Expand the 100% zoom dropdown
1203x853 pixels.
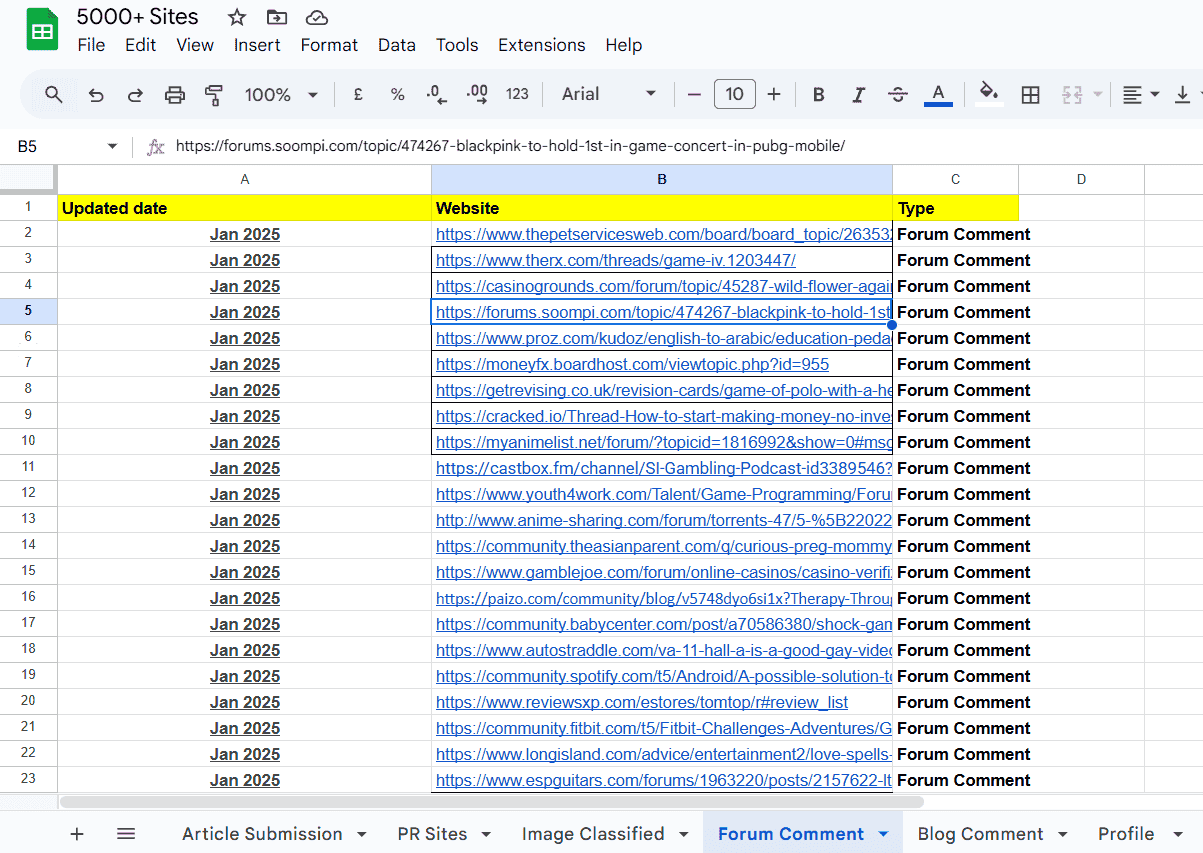(x=281, y=95)
